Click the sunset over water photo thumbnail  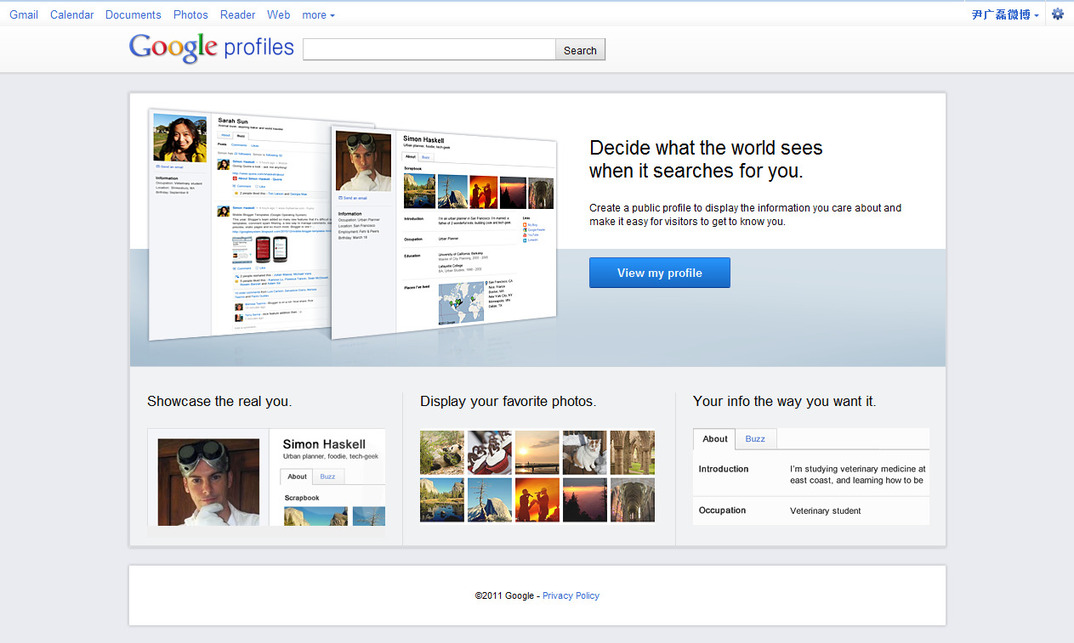(537, 452)
